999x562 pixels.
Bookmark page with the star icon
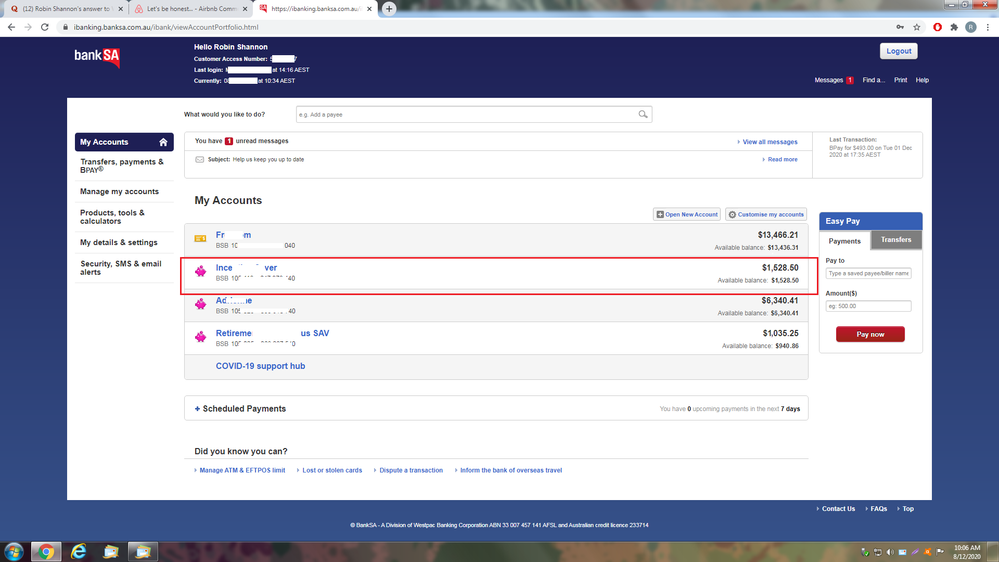916,27
